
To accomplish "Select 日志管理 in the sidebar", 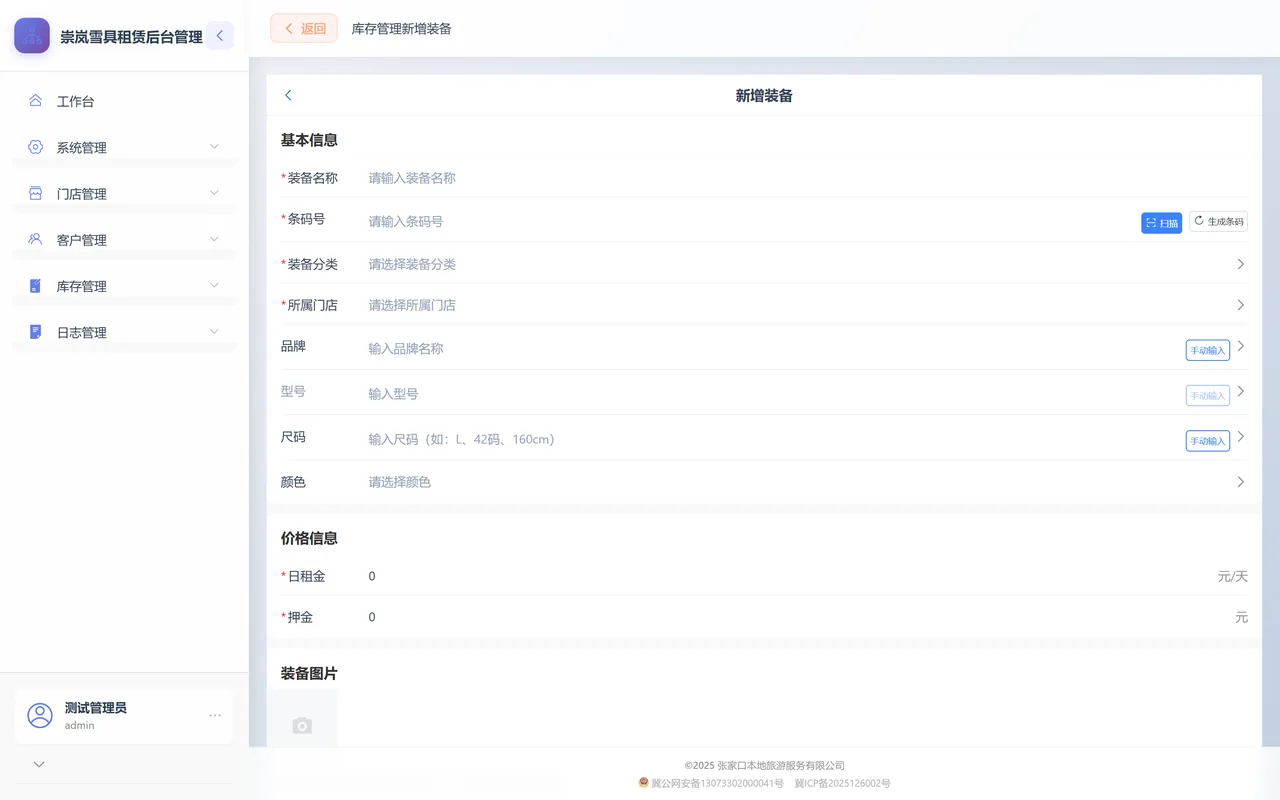I will pyautogui.click(x=124, y=332).
